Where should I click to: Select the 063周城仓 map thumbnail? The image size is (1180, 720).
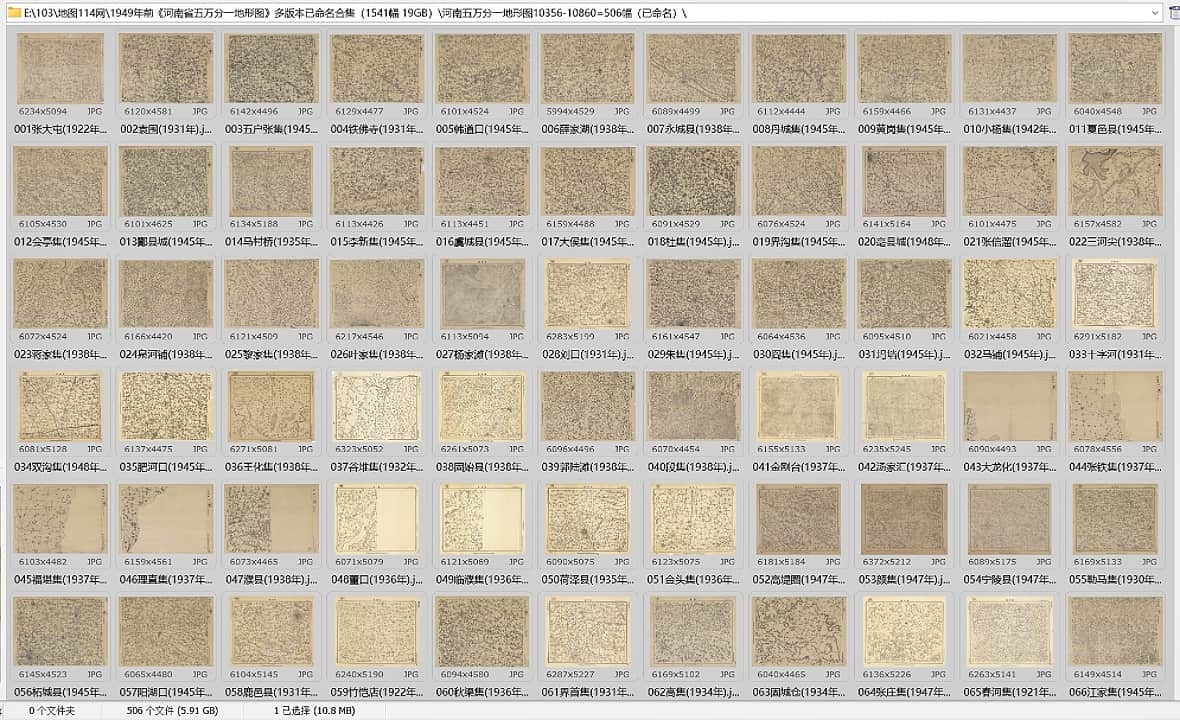(x=798, y=632)
